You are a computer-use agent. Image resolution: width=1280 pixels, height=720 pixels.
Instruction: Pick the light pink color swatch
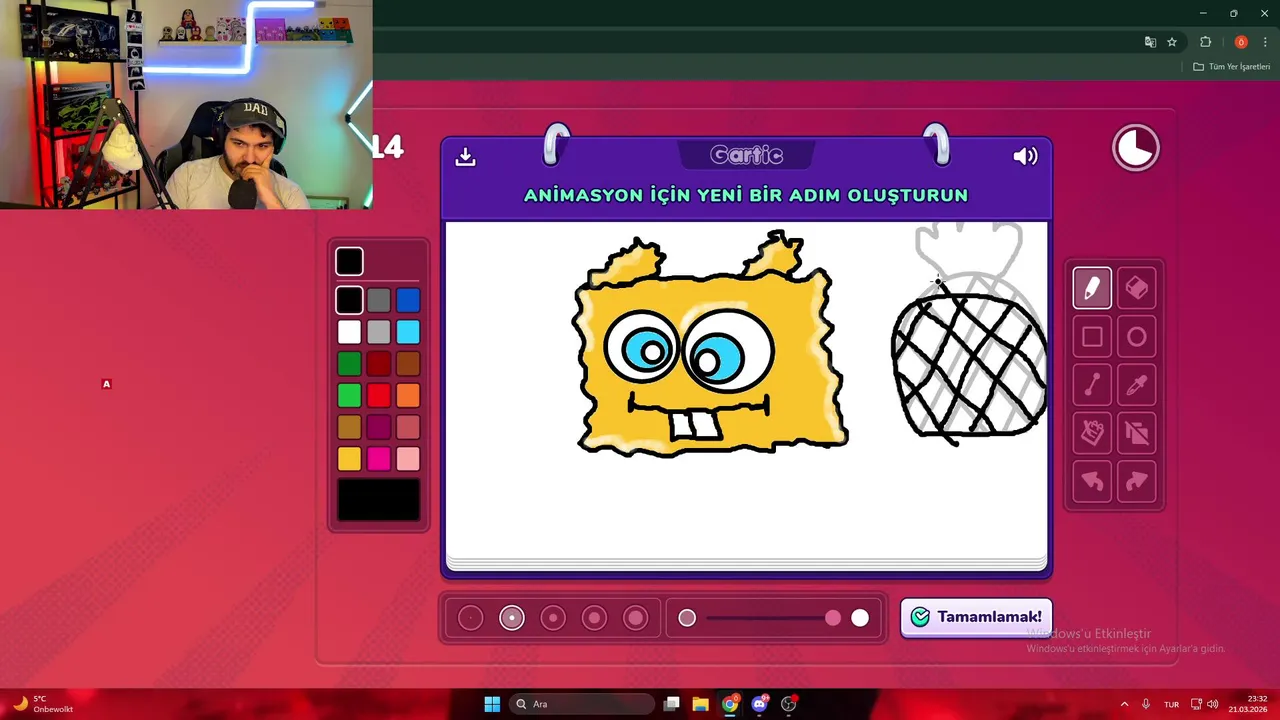pyautogui.click(x=408, y=459)
